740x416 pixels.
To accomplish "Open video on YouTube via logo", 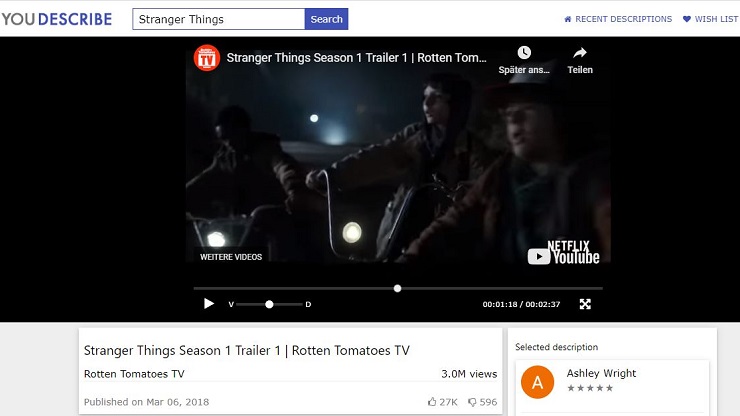I will click(x=563, y=256).
